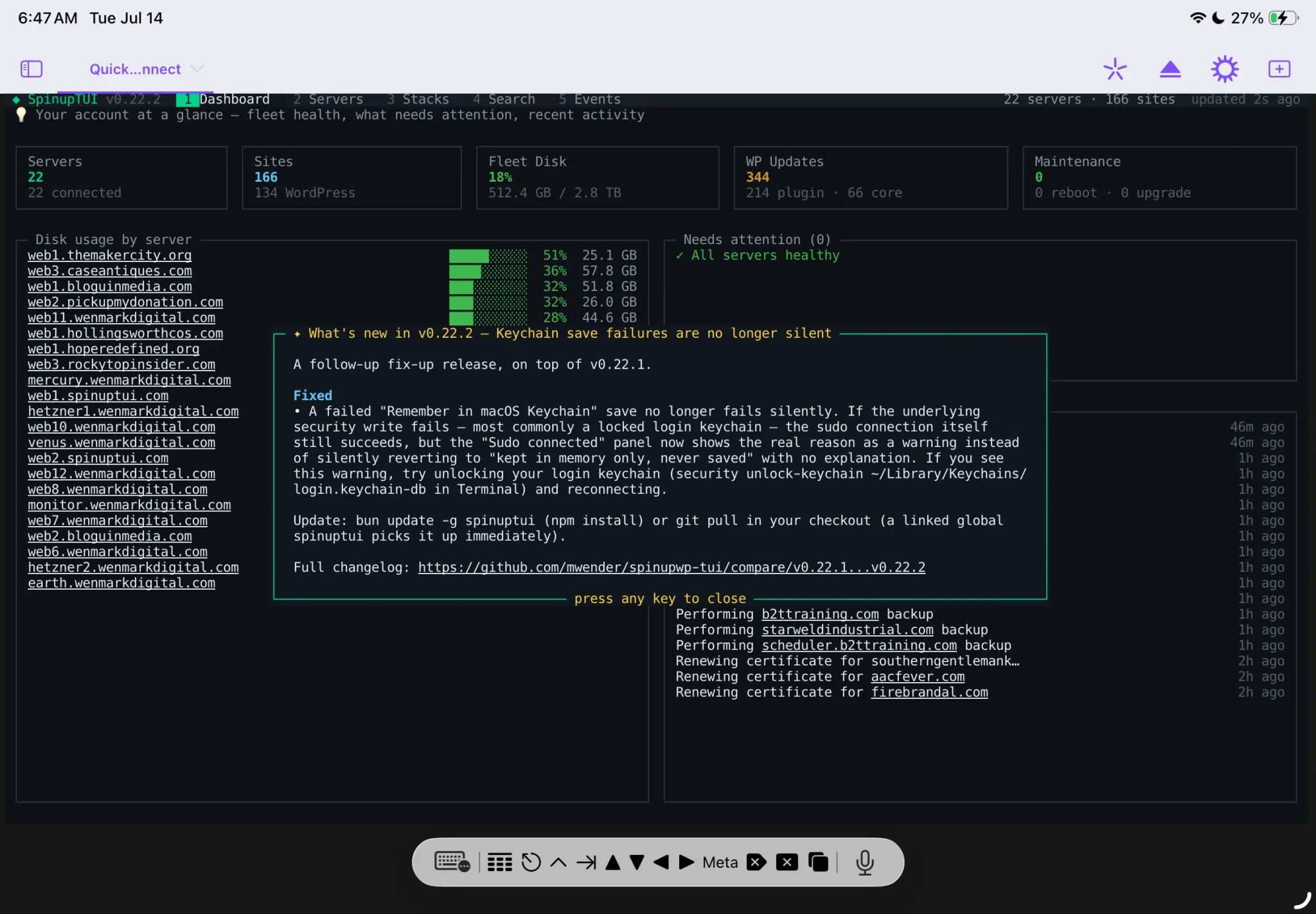This screenshot has height=914, width=1316.
Task: Switch to the Dashboard tab
Action: (223, 99)
